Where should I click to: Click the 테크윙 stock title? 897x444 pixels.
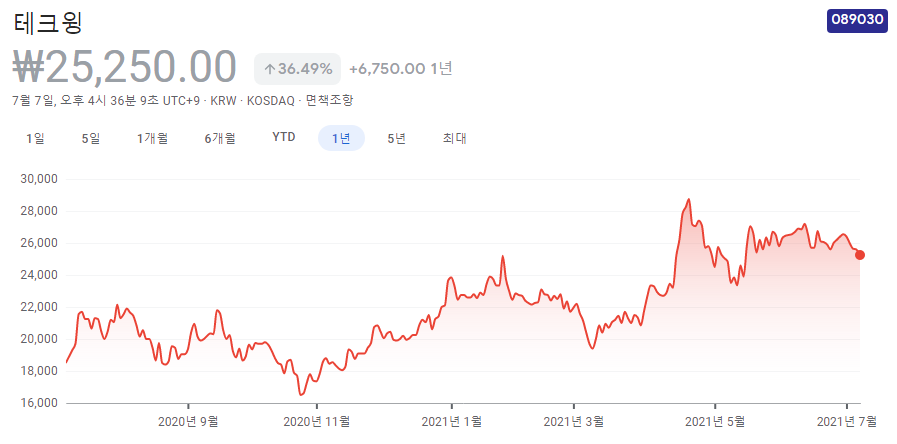48,22
